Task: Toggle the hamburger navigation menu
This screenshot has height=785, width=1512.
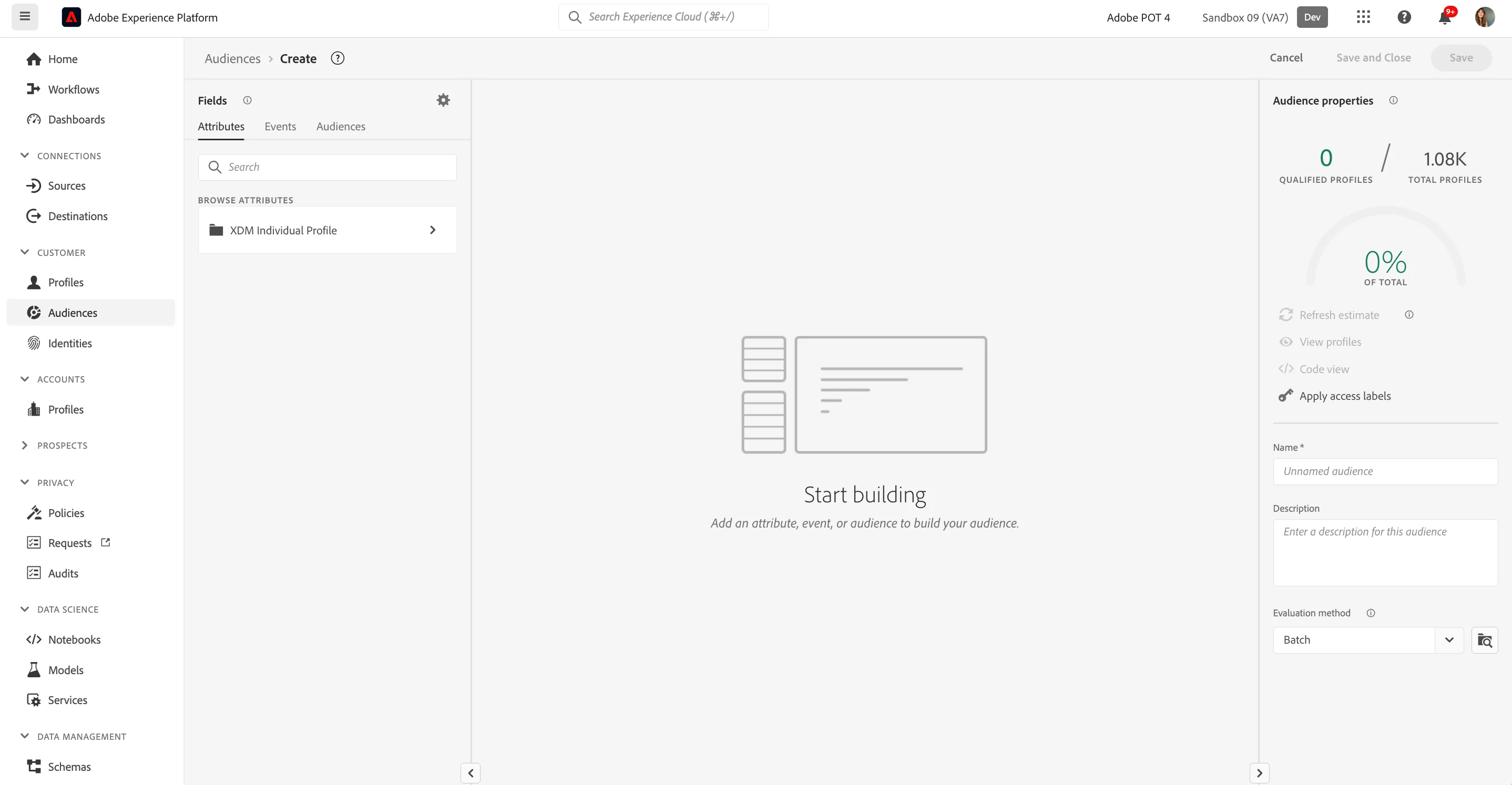Action: click(x=25, y=16)
